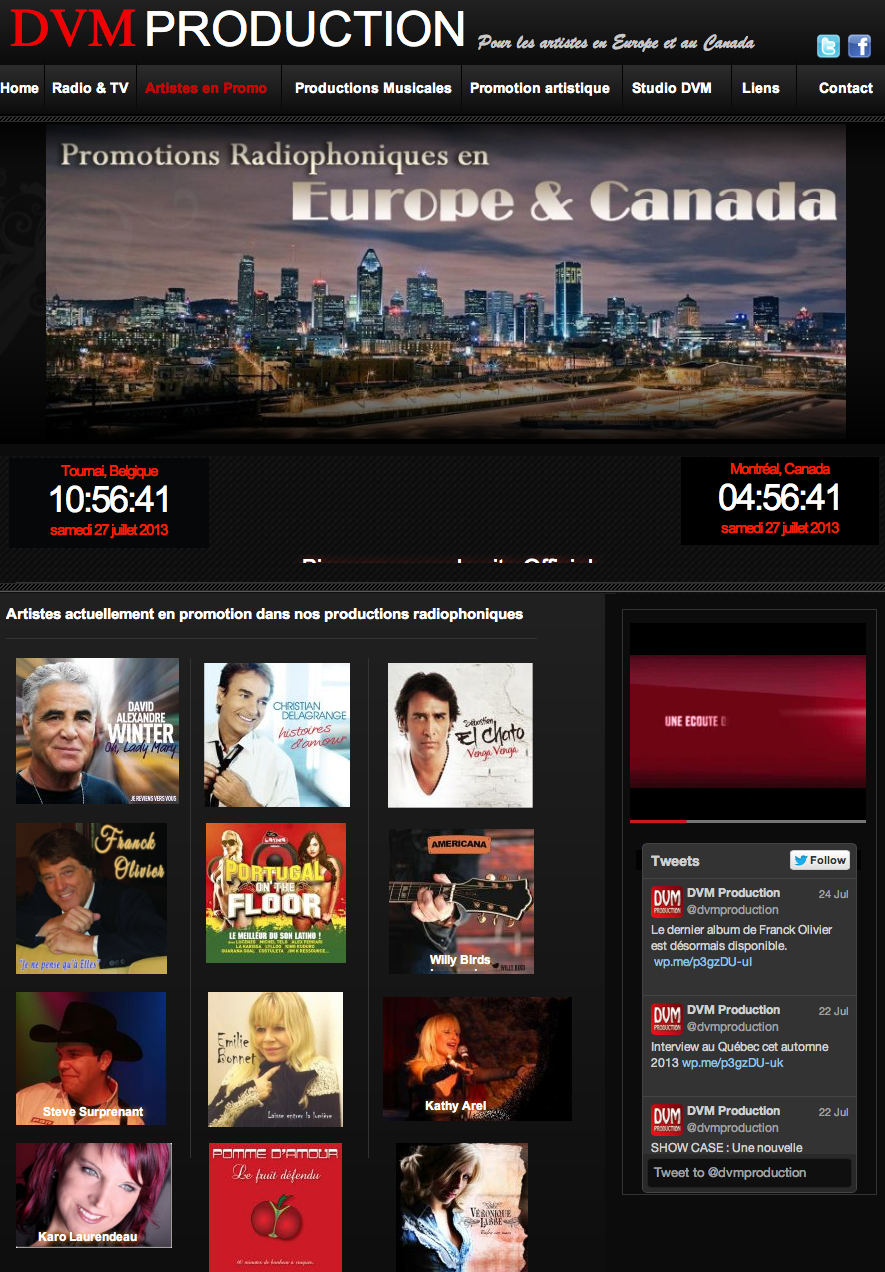Screen dimensions: 885x1272
Task: Click the wp.me/p3gzDU-ul tweet link
Action: [x=702, y=962]
